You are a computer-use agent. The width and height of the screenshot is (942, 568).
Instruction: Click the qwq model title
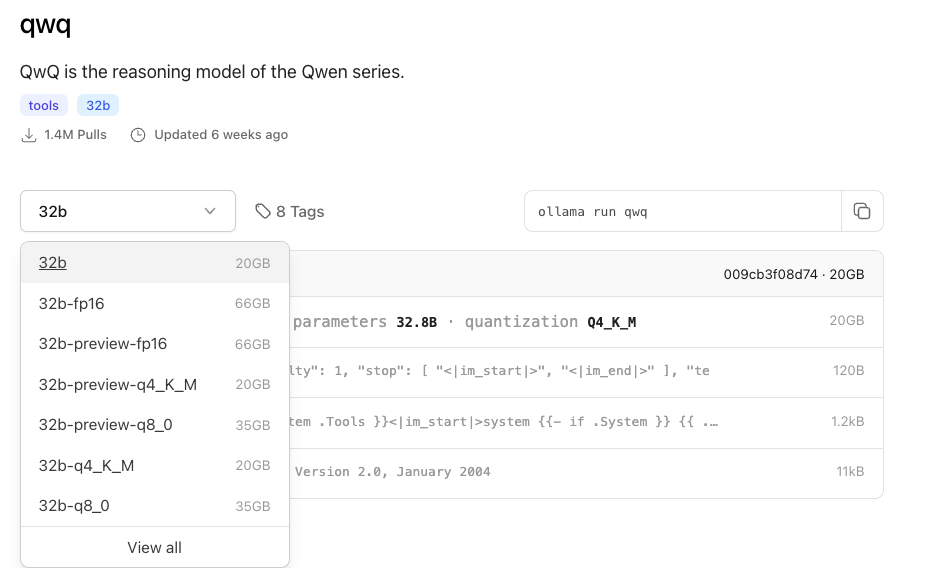(x=46, y=25)
